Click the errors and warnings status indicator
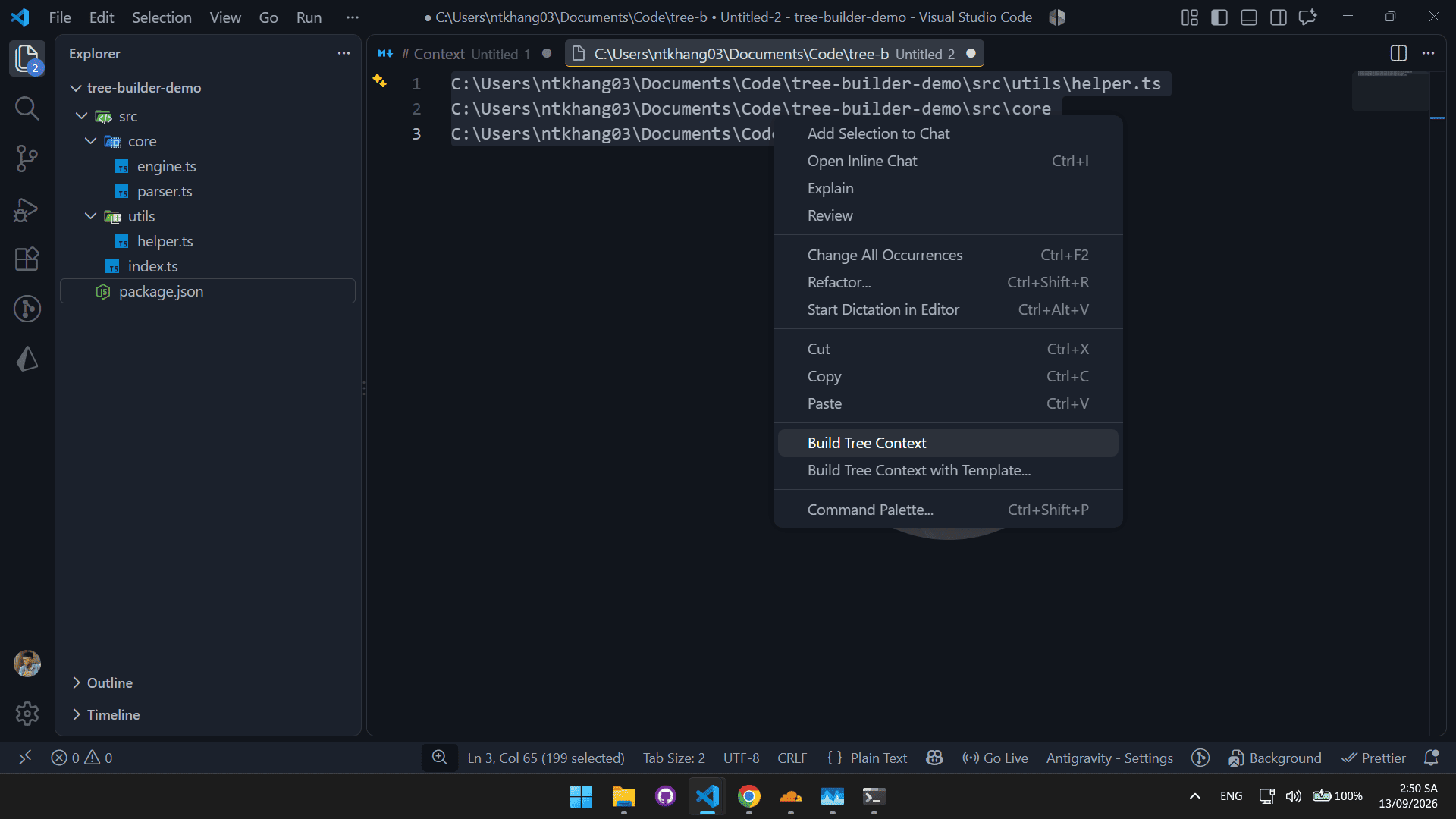This screenshot has width=1456, height=819. pos(82,758)
